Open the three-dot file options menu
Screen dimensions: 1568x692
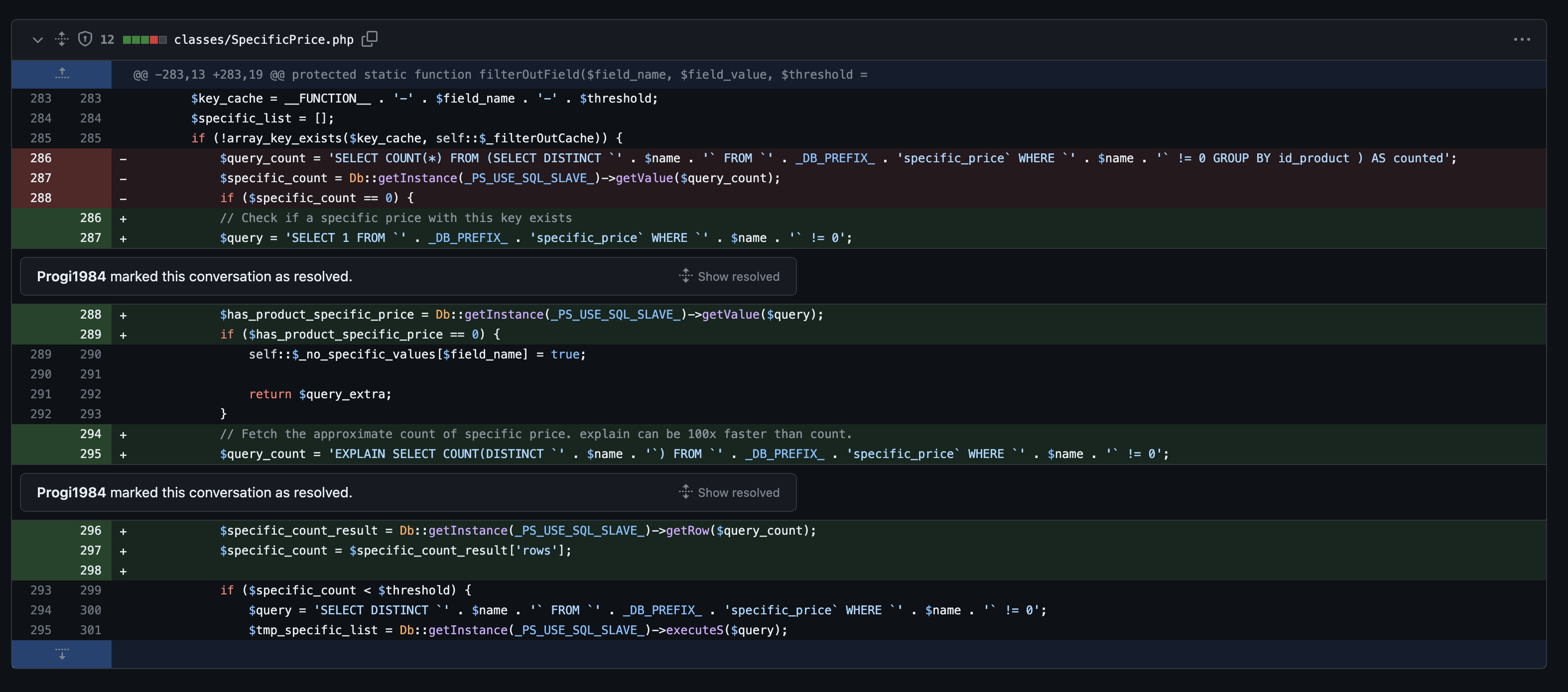(1521, 39)
